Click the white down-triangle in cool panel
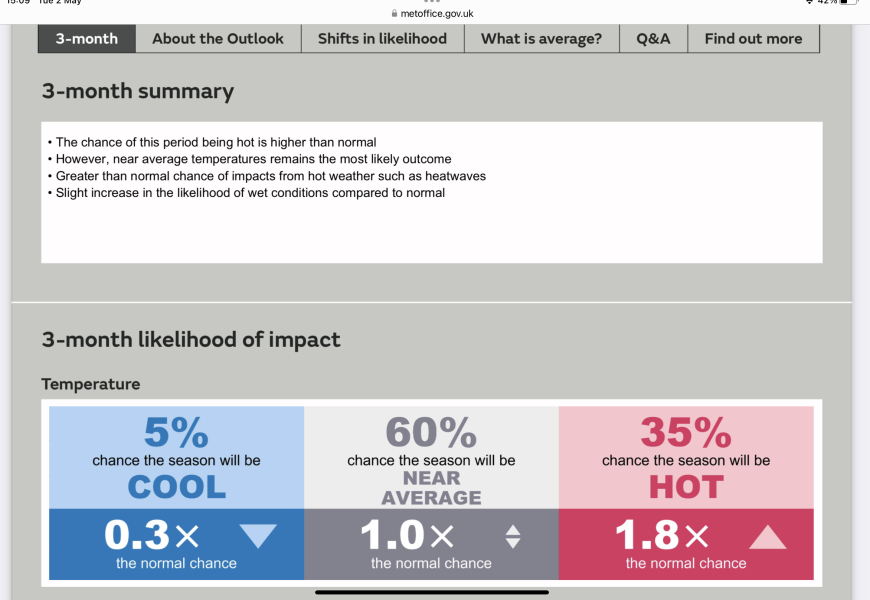The height and width of the screenshot is (600, 870). [258, 537]
